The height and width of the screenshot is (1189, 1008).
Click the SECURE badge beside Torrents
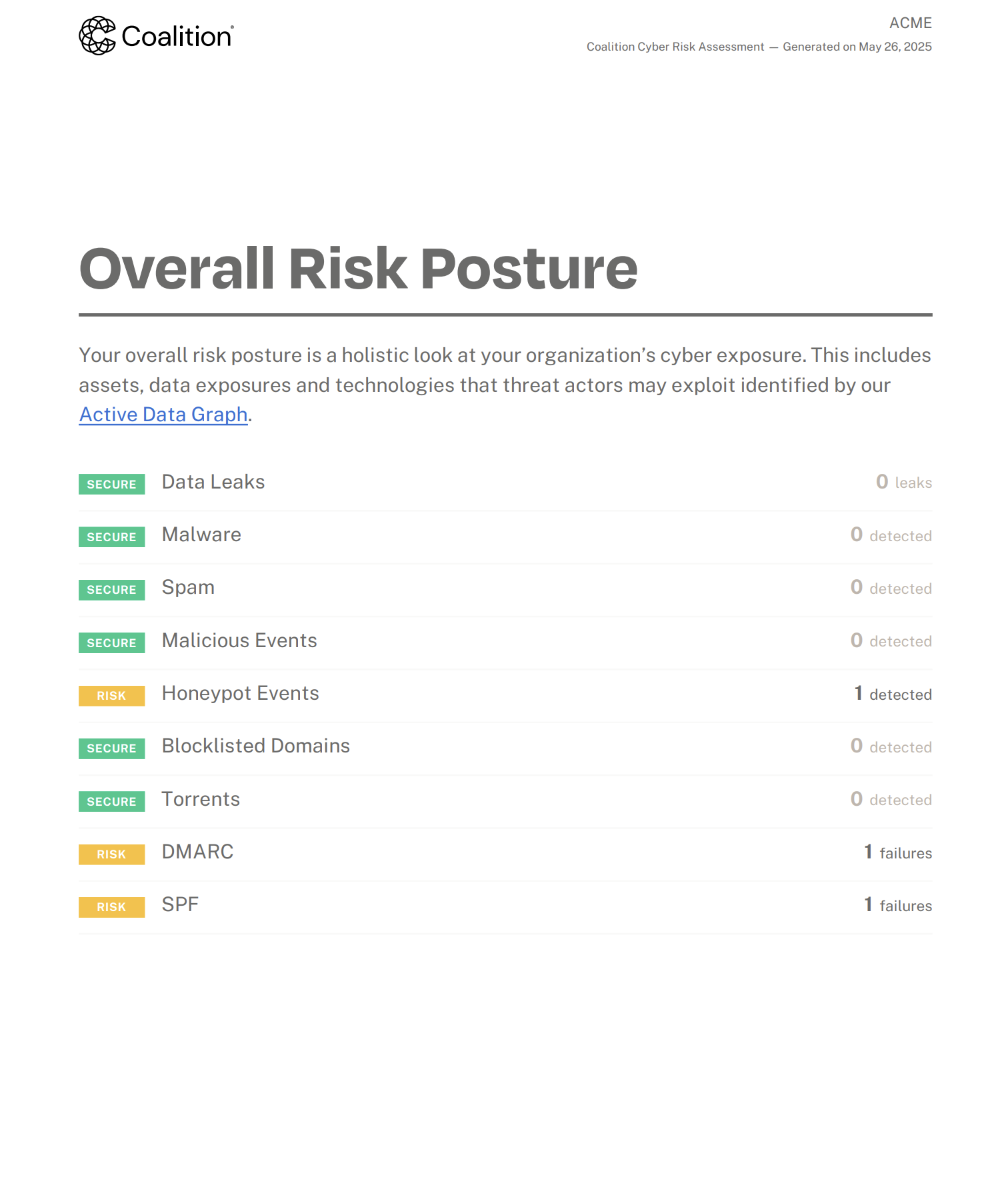click(x=111, y=801)
